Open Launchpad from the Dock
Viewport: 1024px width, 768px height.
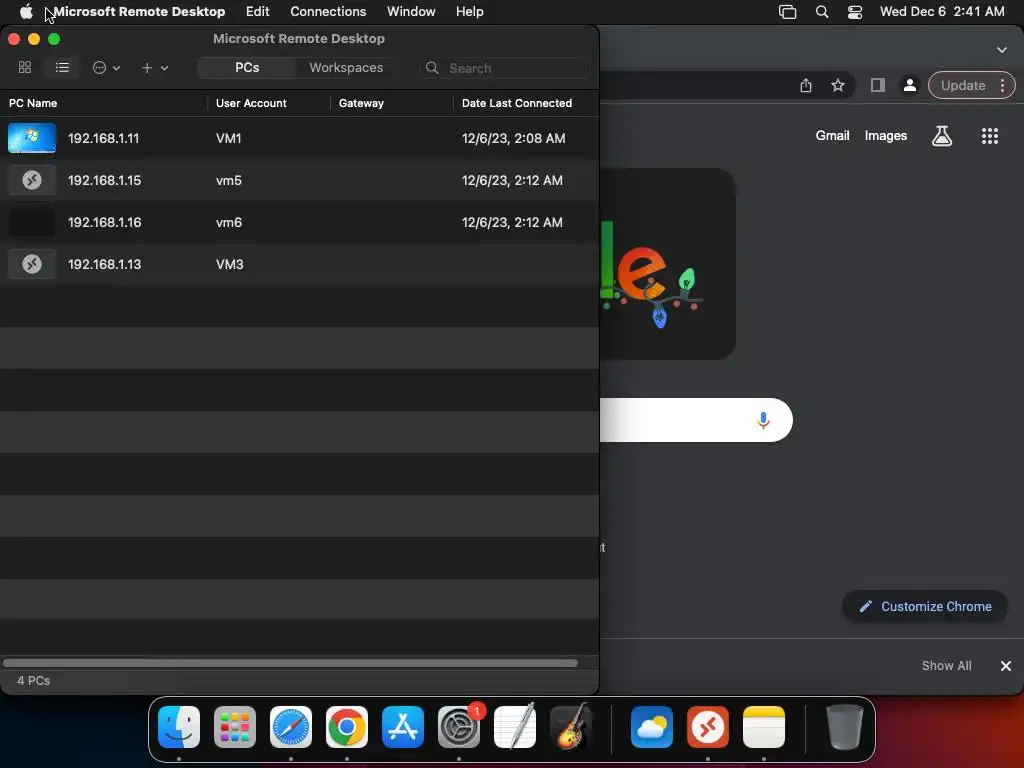(235, 727)
